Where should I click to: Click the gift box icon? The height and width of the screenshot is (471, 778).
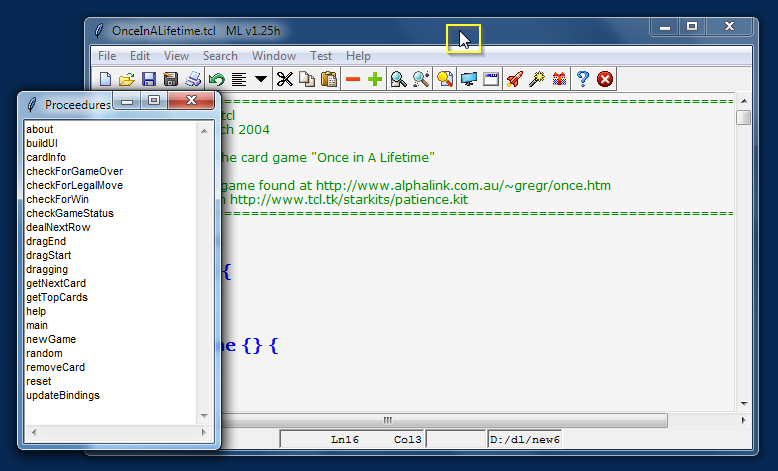coord(559,79)
